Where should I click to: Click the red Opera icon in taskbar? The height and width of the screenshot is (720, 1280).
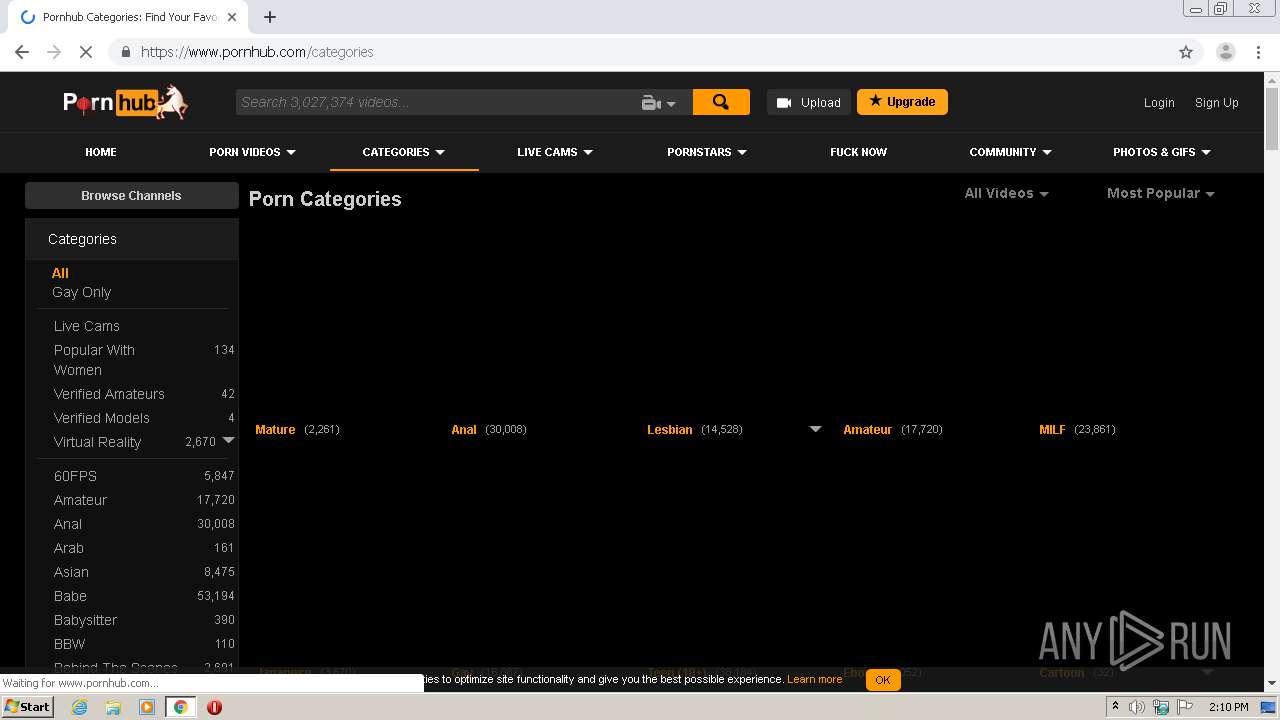tap(214, 707)
